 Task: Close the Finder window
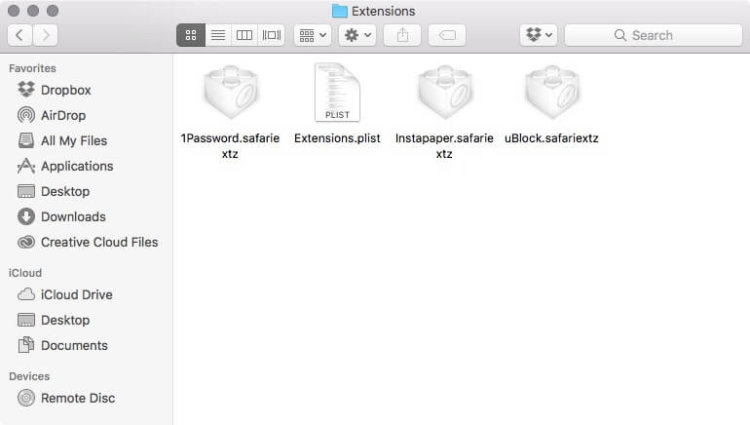[x=14, y=11]
